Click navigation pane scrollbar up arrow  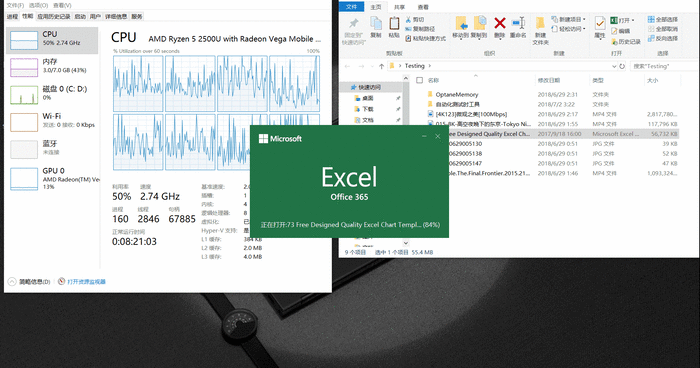coord(406,79)
